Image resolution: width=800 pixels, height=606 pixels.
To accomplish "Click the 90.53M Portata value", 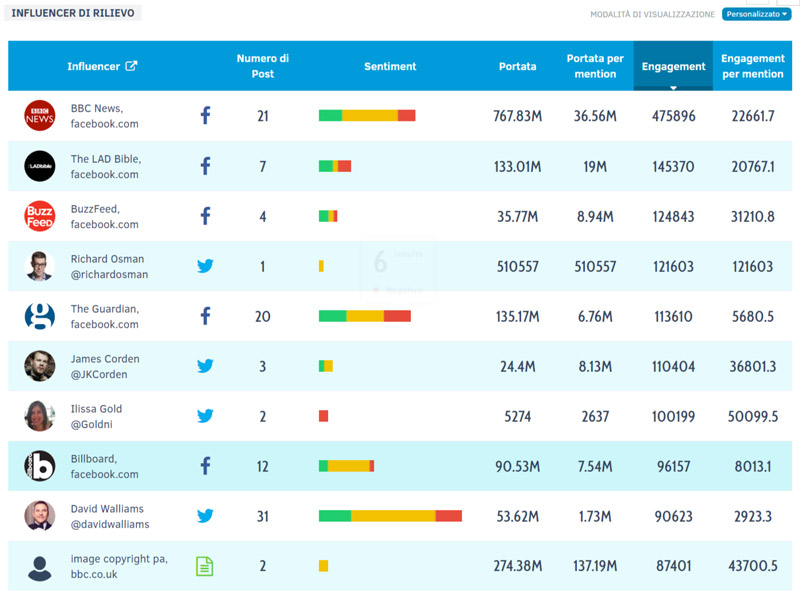I will (517, 466).
